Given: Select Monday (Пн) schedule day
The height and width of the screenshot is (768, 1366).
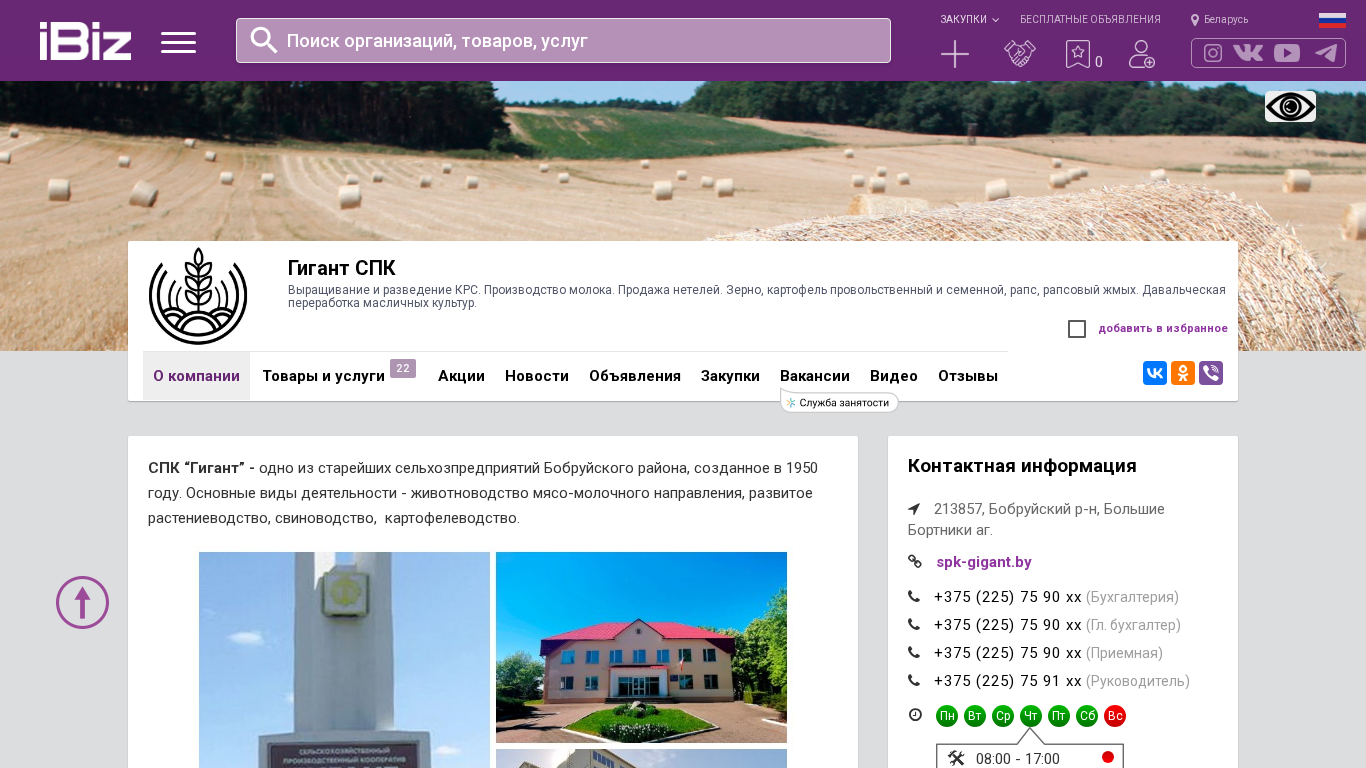Looking at the screenshot, I should click(947, 716).
